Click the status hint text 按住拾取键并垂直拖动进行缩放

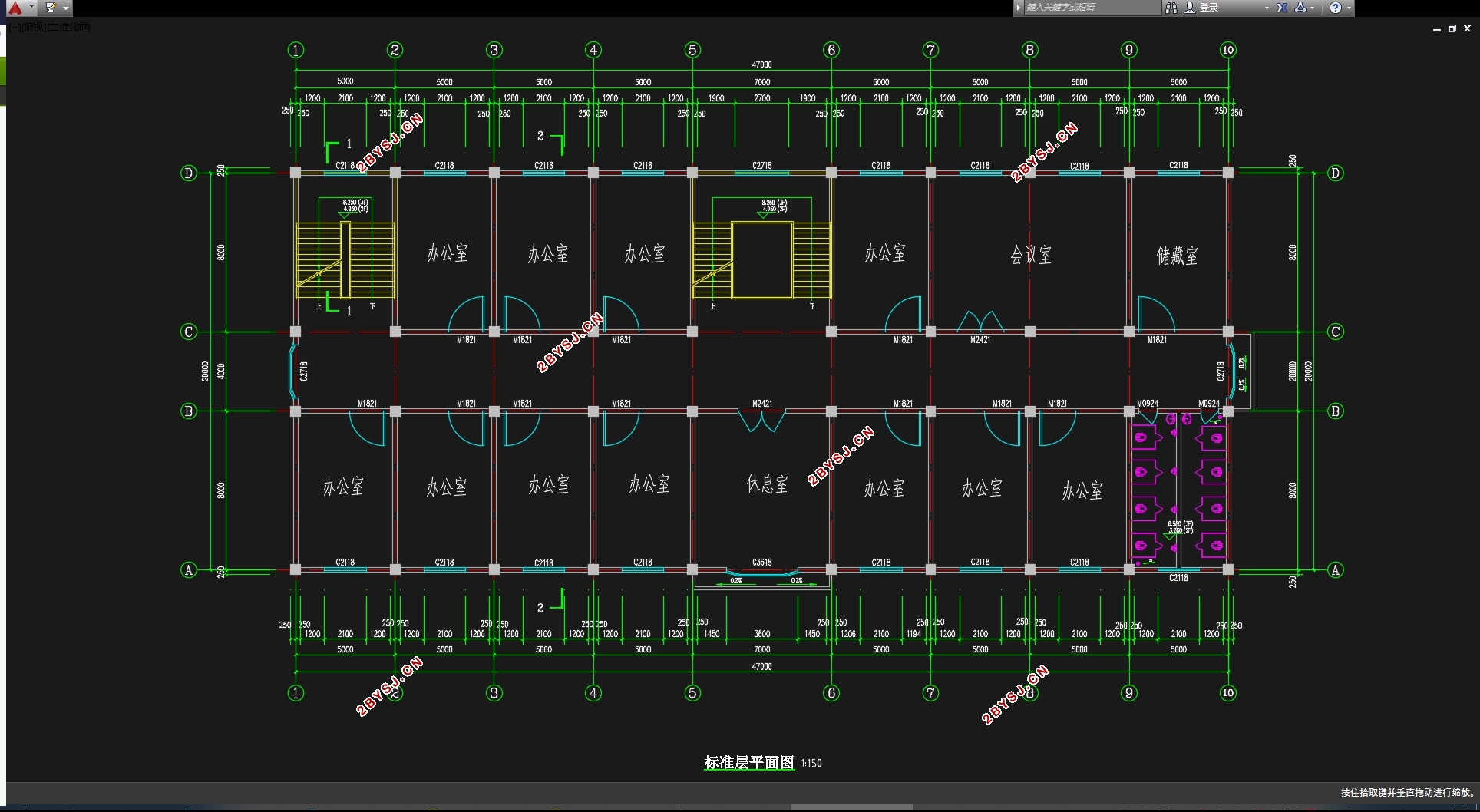coord(1408,793)
